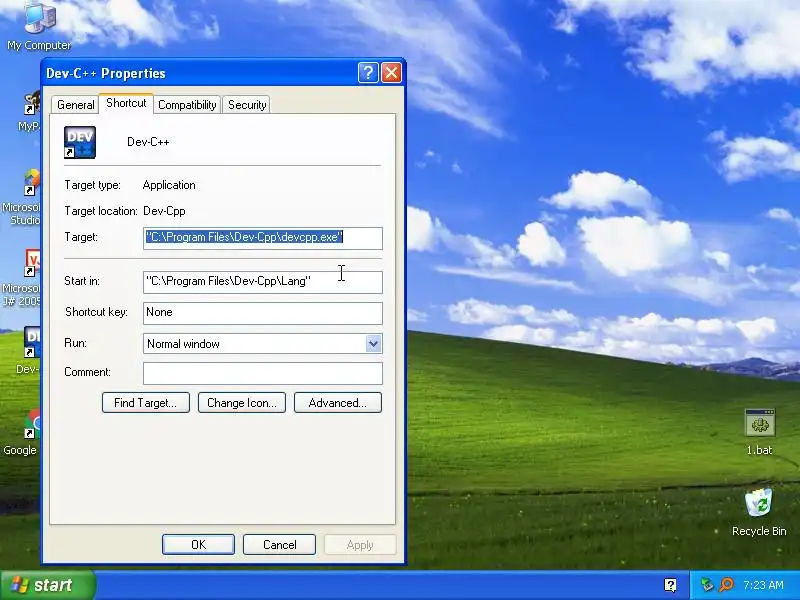The height and width of the screenshot is (600, 800).
Task: Confirm with the OK button
Action: (x=198, y=544)
